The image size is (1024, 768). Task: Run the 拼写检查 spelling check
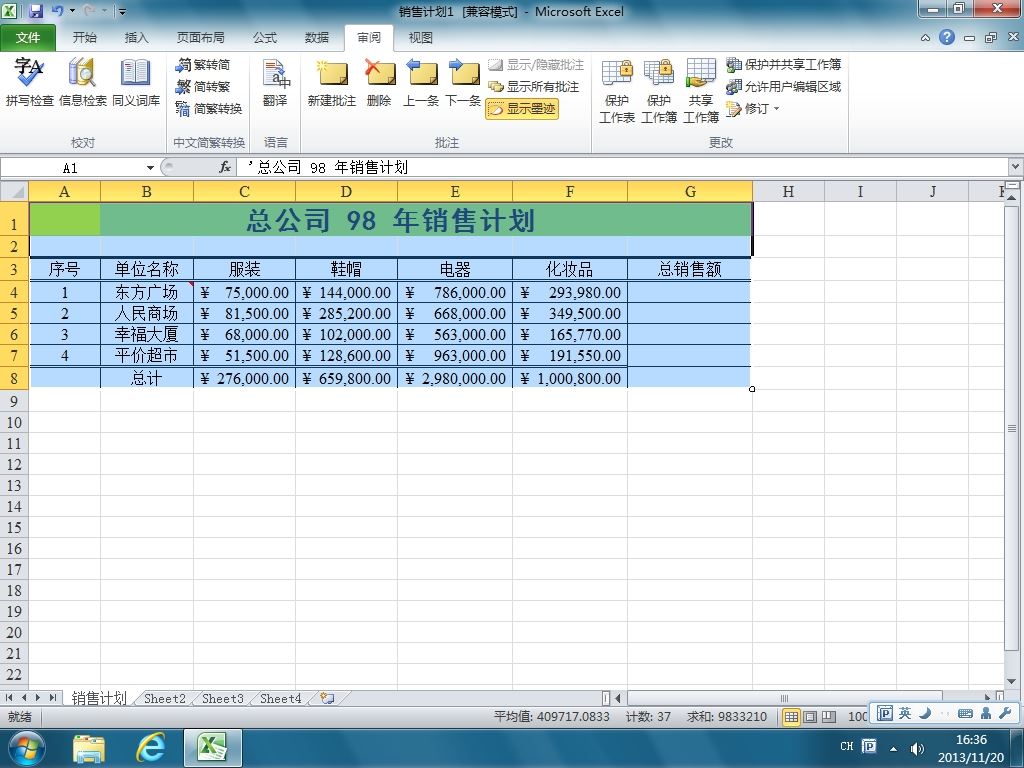point(29,83)
